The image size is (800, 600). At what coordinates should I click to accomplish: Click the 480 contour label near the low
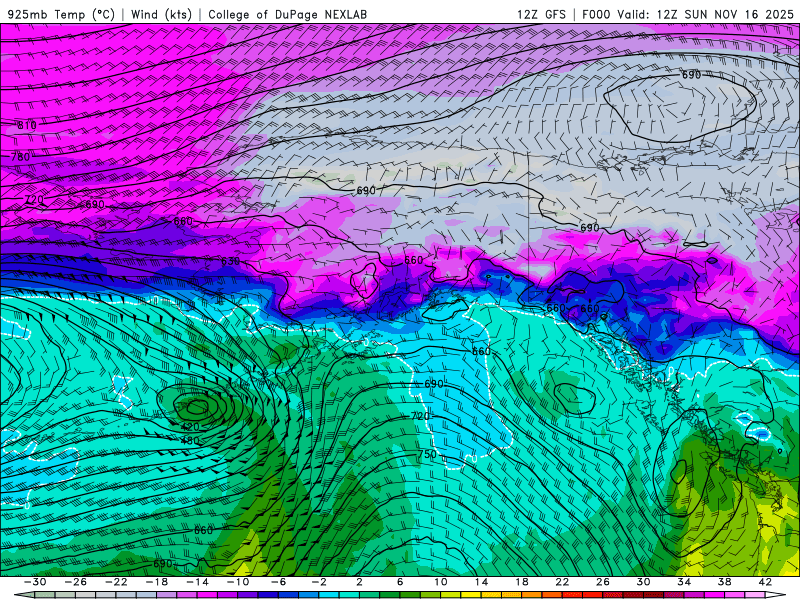(x=190, y=441)
